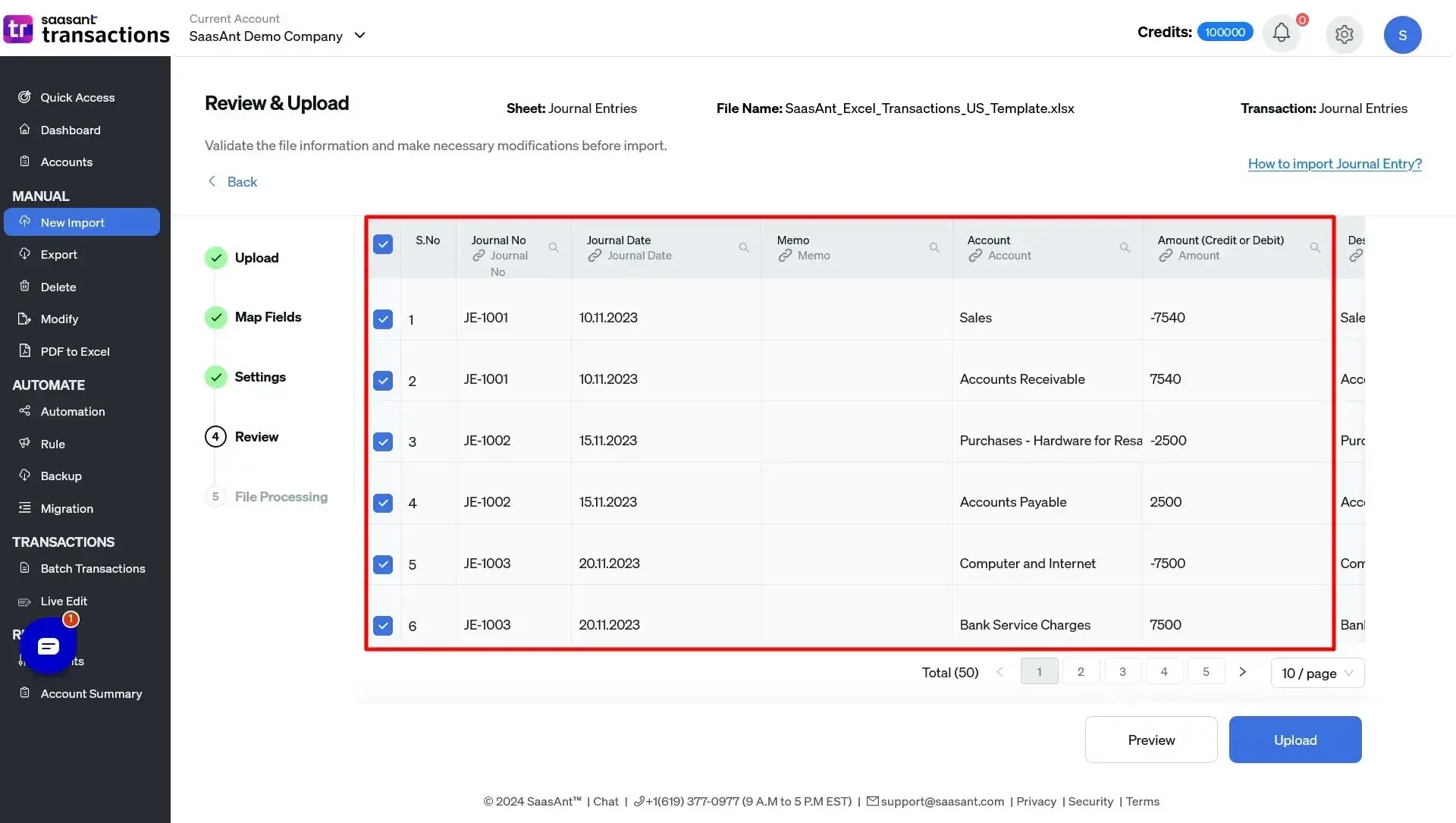1456x823 pixels.
Task: Click the Back navigation arrow
Action: tap(211, 181)
